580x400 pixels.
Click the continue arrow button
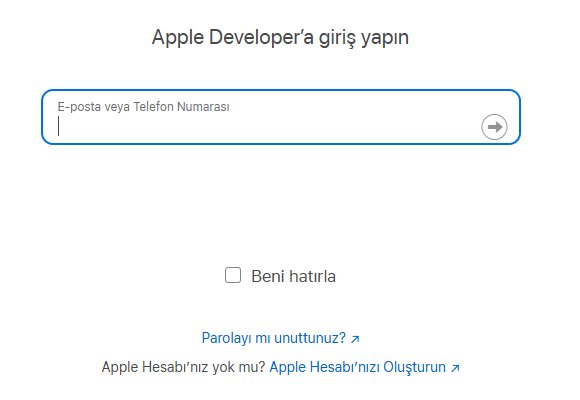point(494,127)
